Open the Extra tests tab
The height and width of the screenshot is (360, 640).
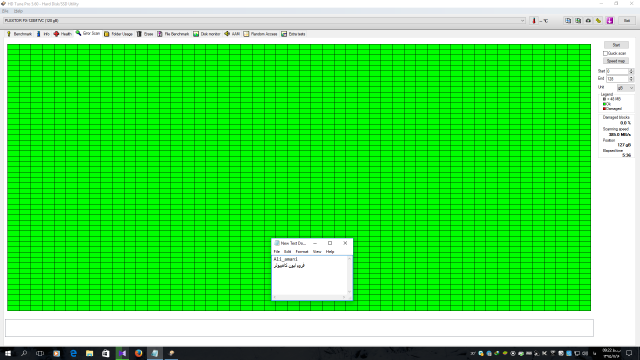click(293, 34)
